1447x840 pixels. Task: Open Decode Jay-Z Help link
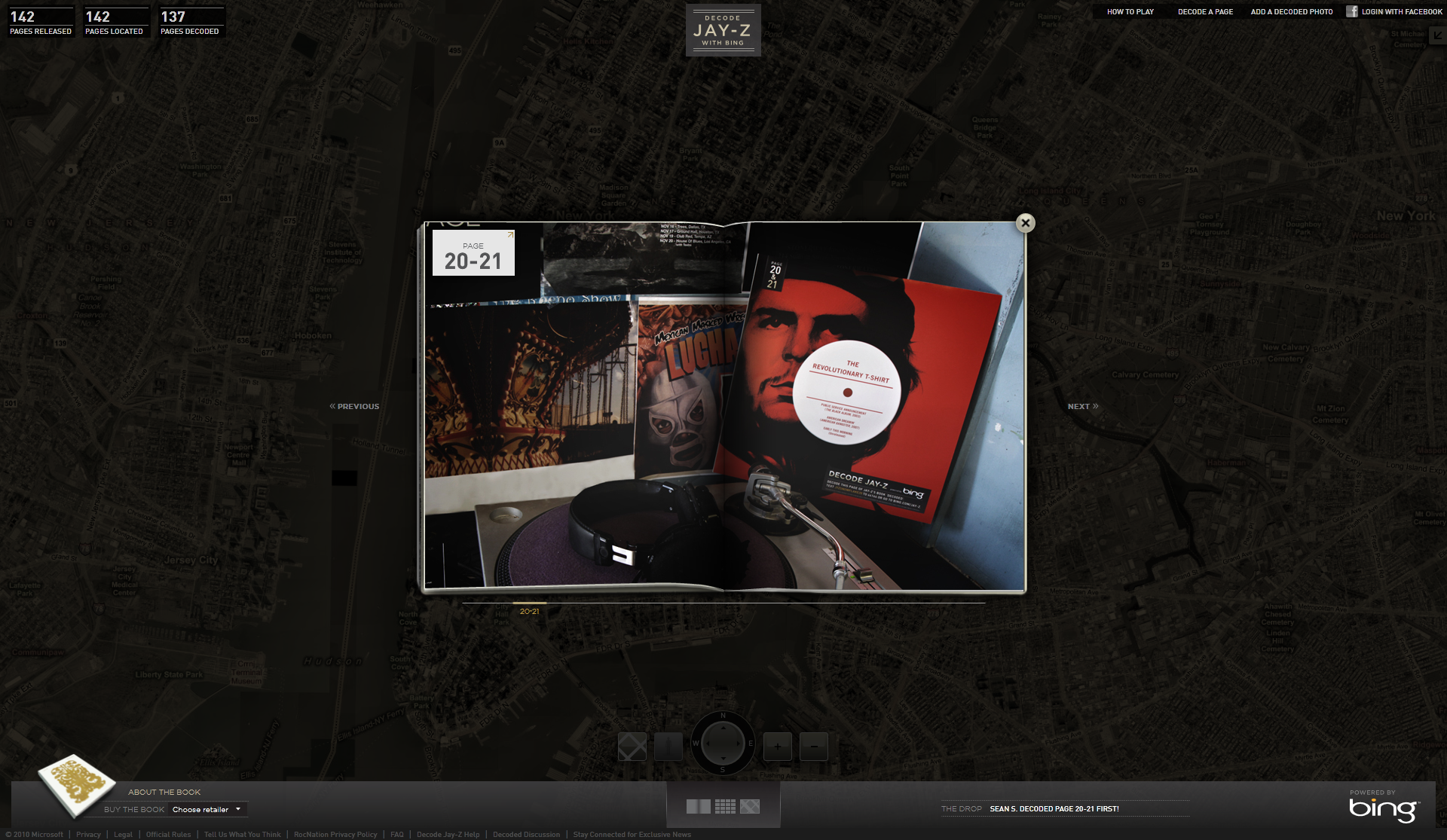pos(448,834)
